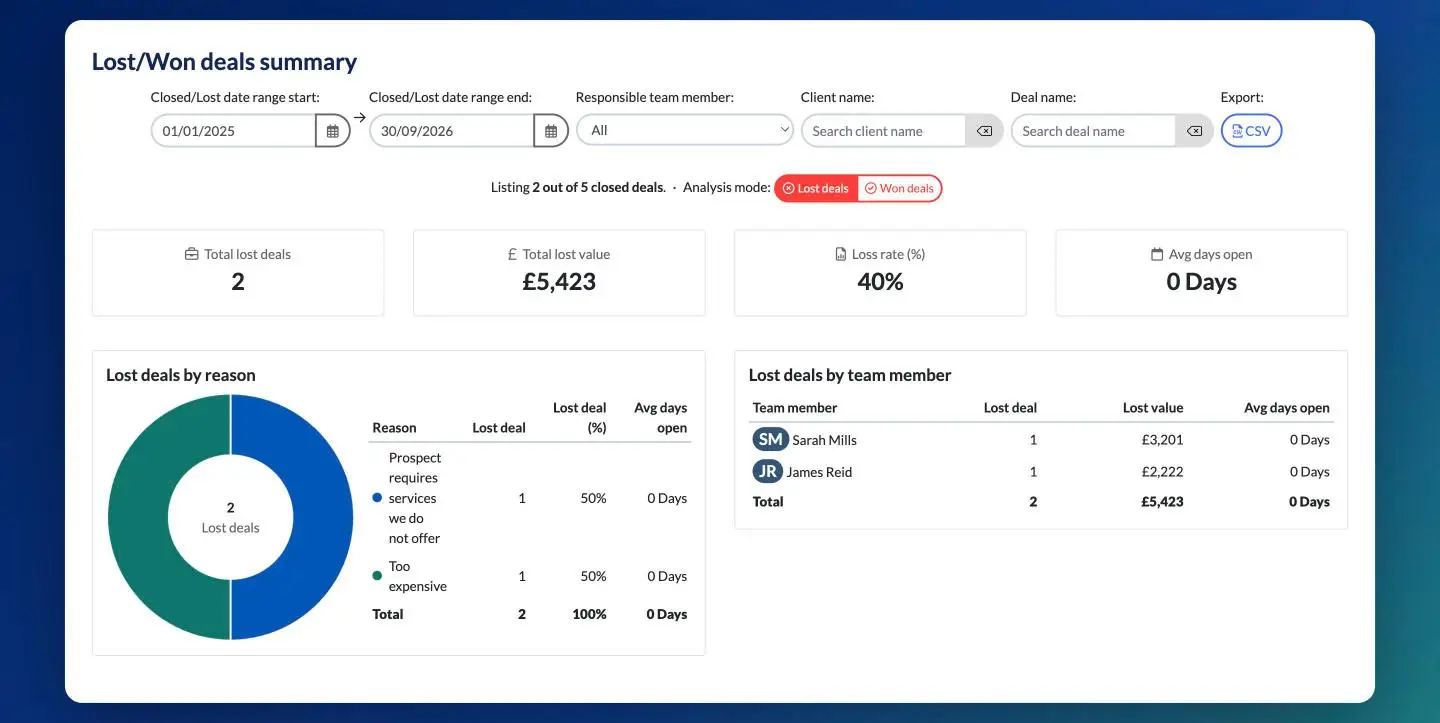Screen dimensions: 1440x723
Task: Open calendar picker for range start date
Action: [333, 131]
